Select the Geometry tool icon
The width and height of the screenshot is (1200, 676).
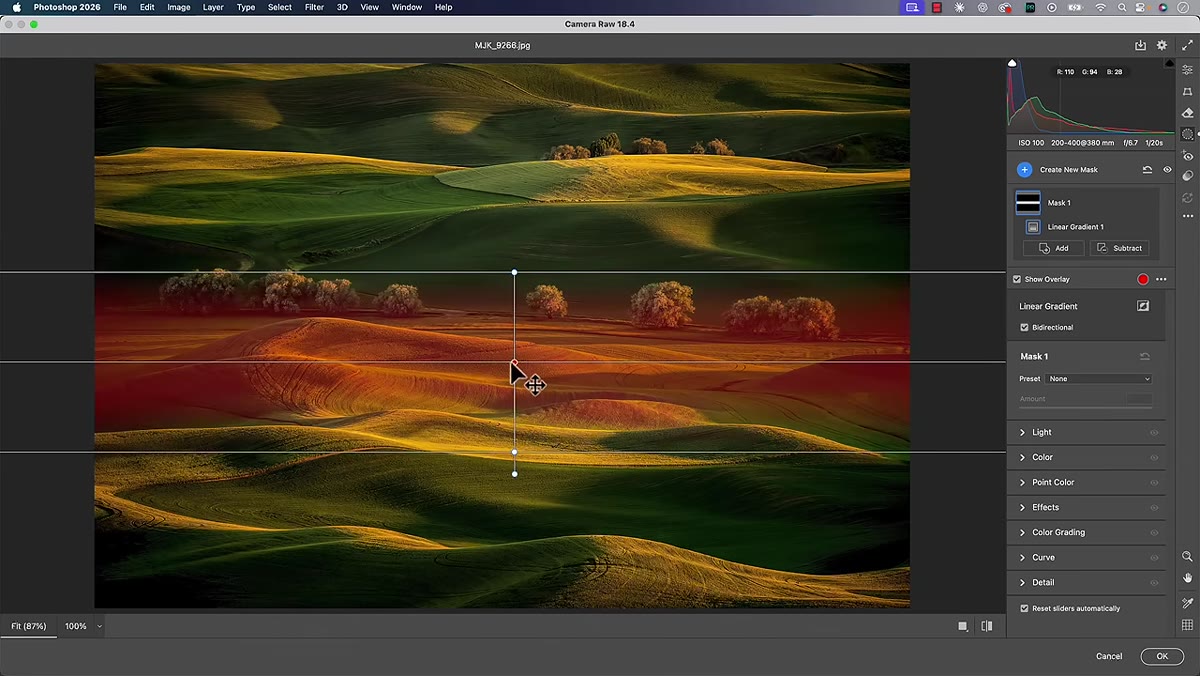coord(1187,91)
